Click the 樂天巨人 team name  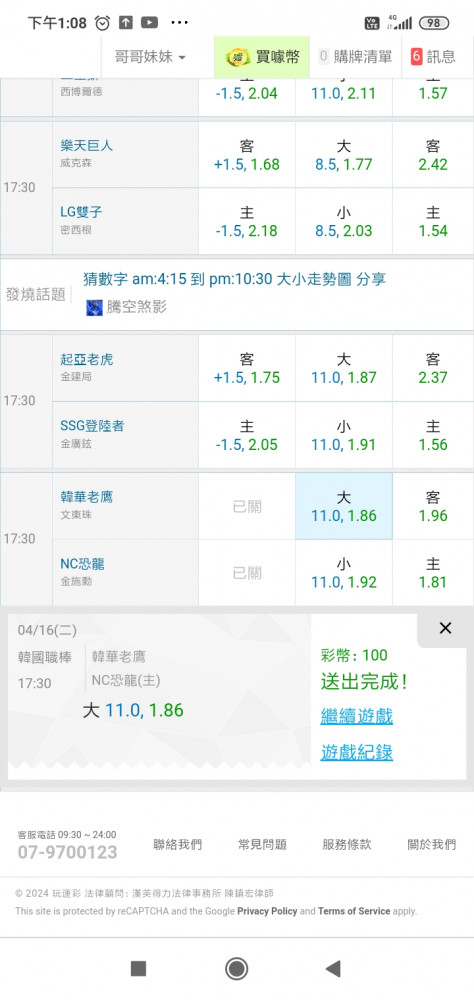tap(87, 145)
